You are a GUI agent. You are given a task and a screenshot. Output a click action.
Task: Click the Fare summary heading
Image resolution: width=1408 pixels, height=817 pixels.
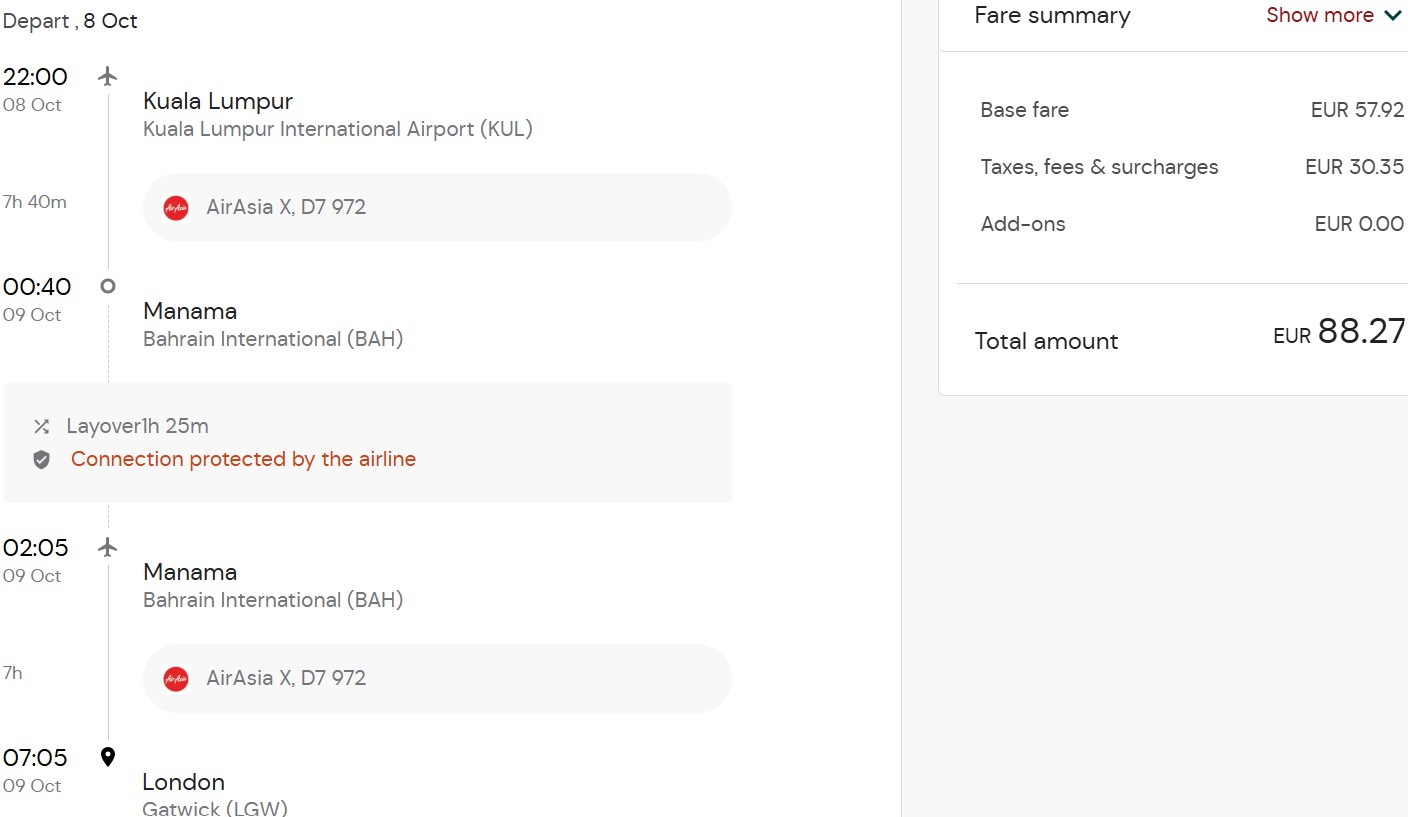pos(1052,15)
